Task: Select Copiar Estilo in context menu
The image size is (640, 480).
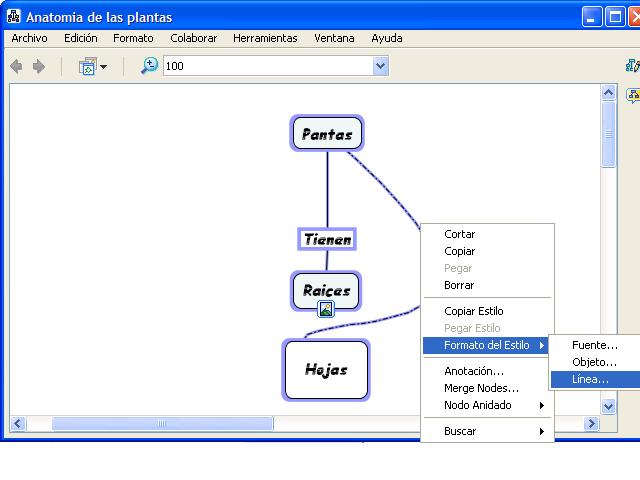Action: click(x=474, y=311)
